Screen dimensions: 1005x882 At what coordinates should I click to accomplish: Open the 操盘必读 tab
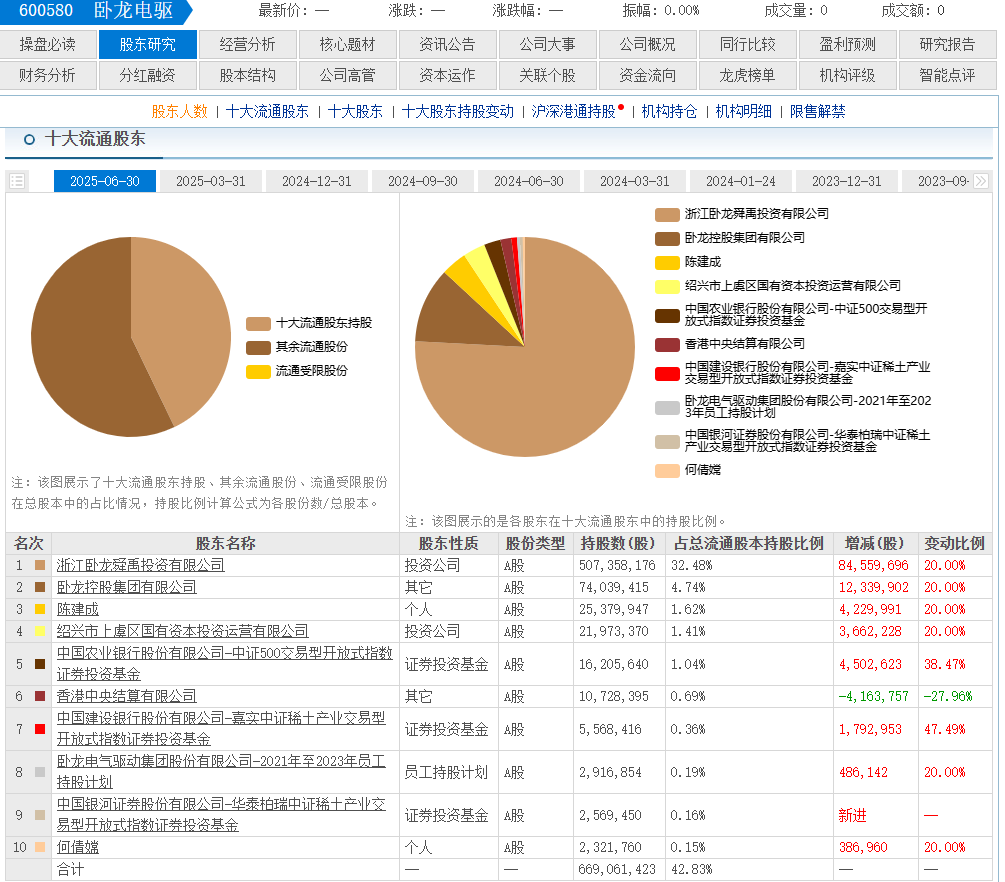point(48,44)
